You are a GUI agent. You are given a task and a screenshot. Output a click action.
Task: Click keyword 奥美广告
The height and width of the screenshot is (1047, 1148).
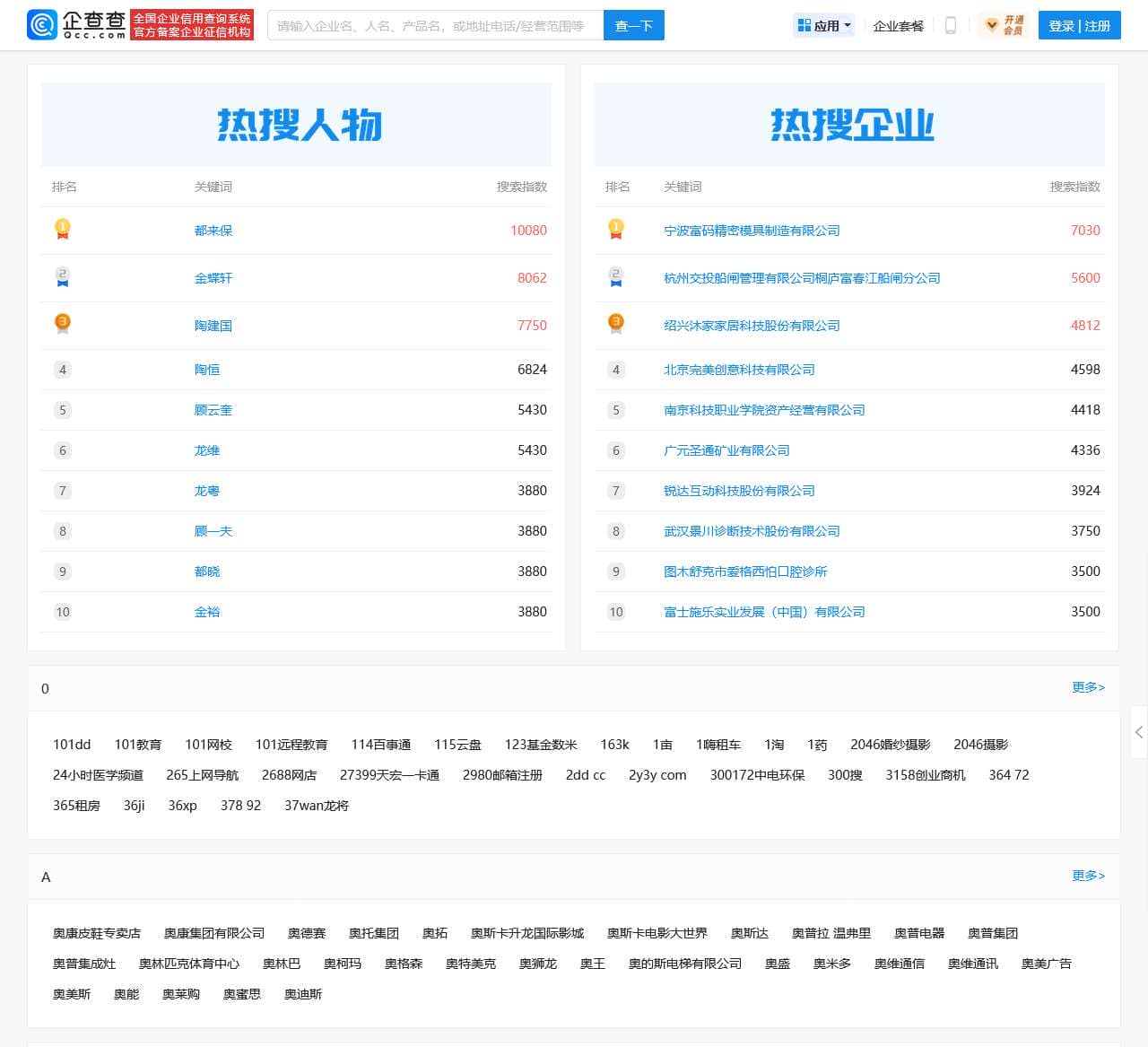[1047, 964]
